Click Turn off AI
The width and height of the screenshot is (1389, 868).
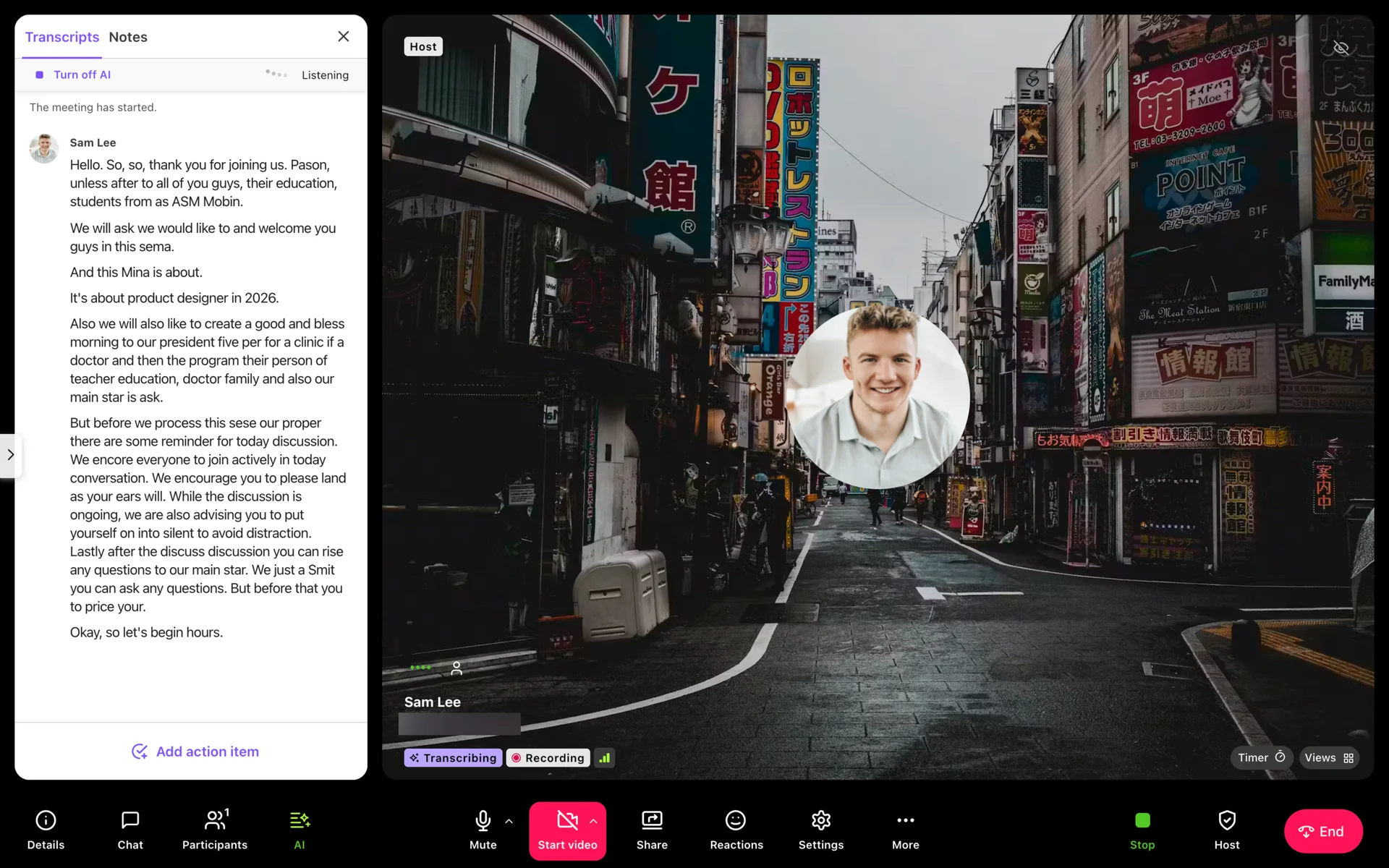[82, 75]
